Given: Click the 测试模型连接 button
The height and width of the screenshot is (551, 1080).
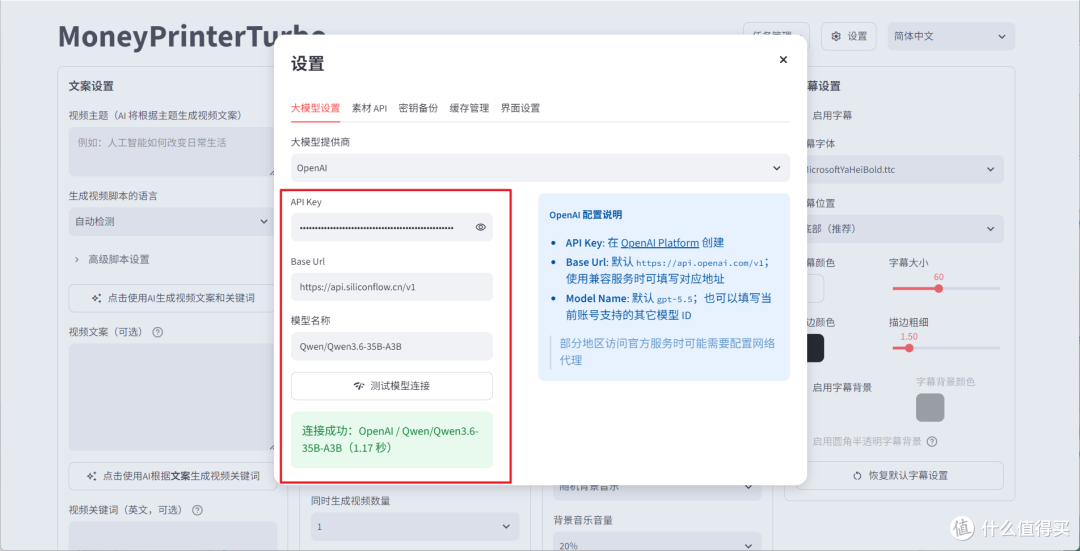Looking at the screenshot, I should 392,386.
